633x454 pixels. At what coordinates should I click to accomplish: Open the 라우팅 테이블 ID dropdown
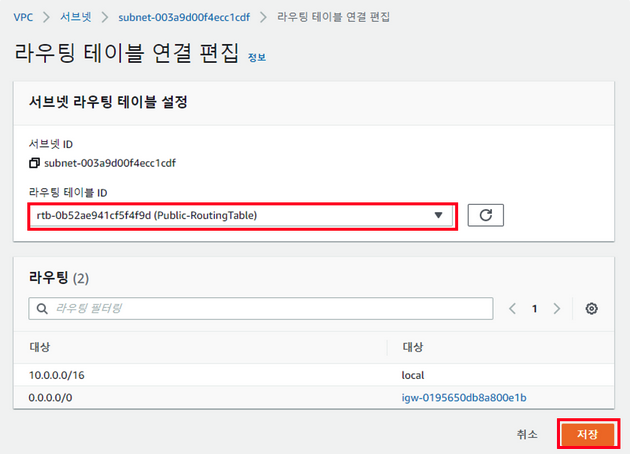(240, 215)
